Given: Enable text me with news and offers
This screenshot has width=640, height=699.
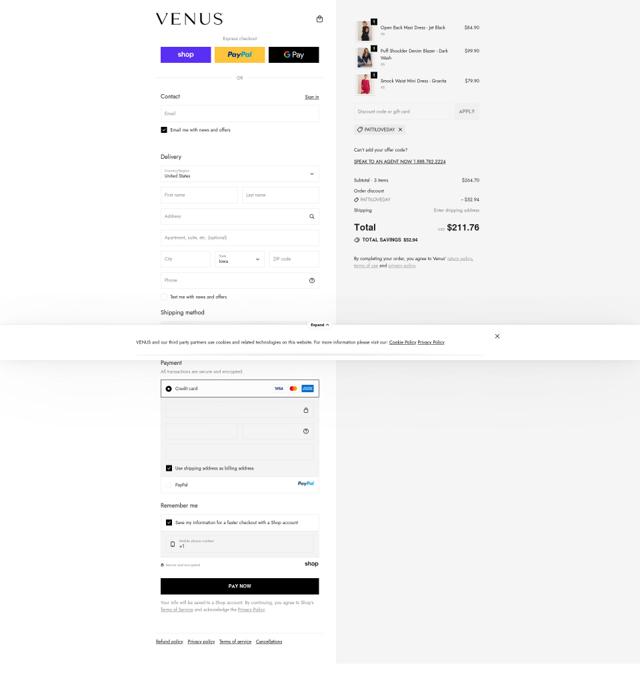Looking at the screenshot, I should click(164, 296).
